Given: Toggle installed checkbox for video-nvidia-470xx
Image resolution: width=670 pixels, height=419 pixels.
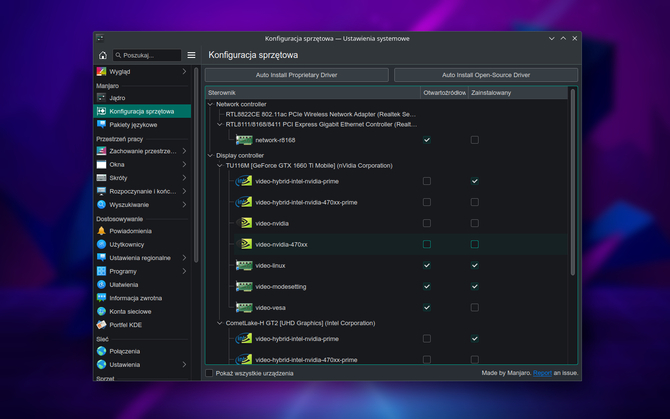Looking at the screenshot, I should pos(474,244).
